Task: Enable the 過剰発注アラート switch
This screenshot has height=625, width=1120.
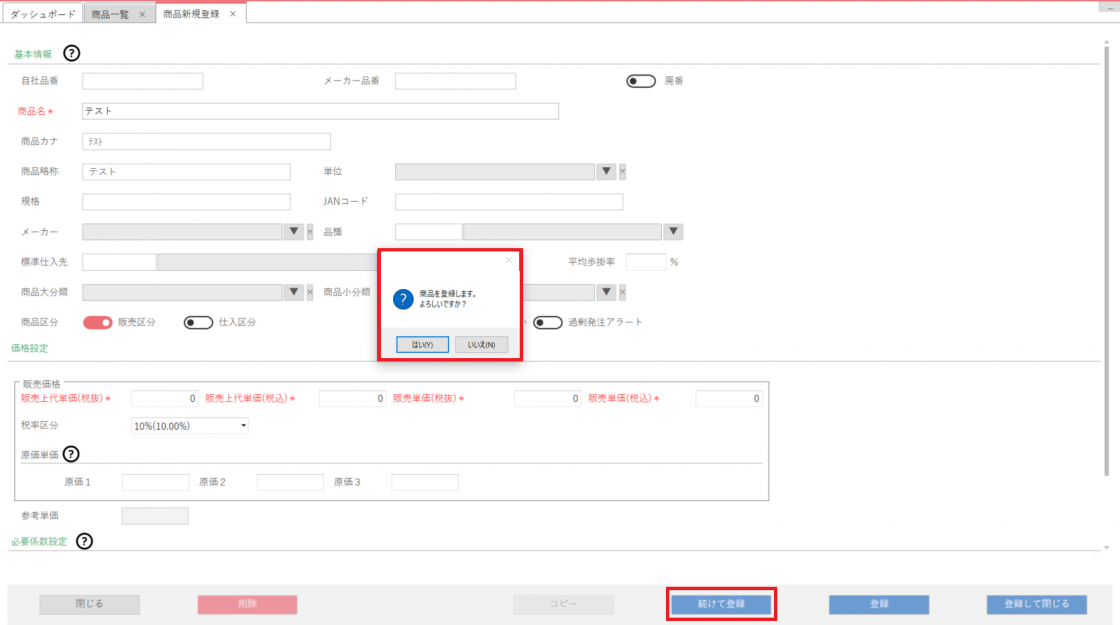Action: [x=547, y=322]
